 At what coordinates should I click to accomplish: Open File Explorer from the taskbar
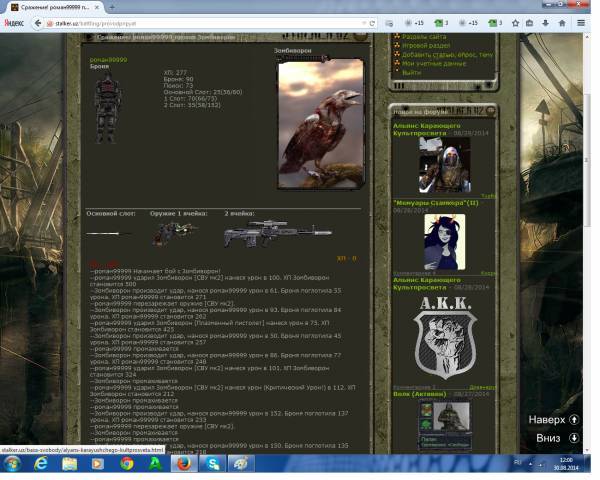coord(69,464)
